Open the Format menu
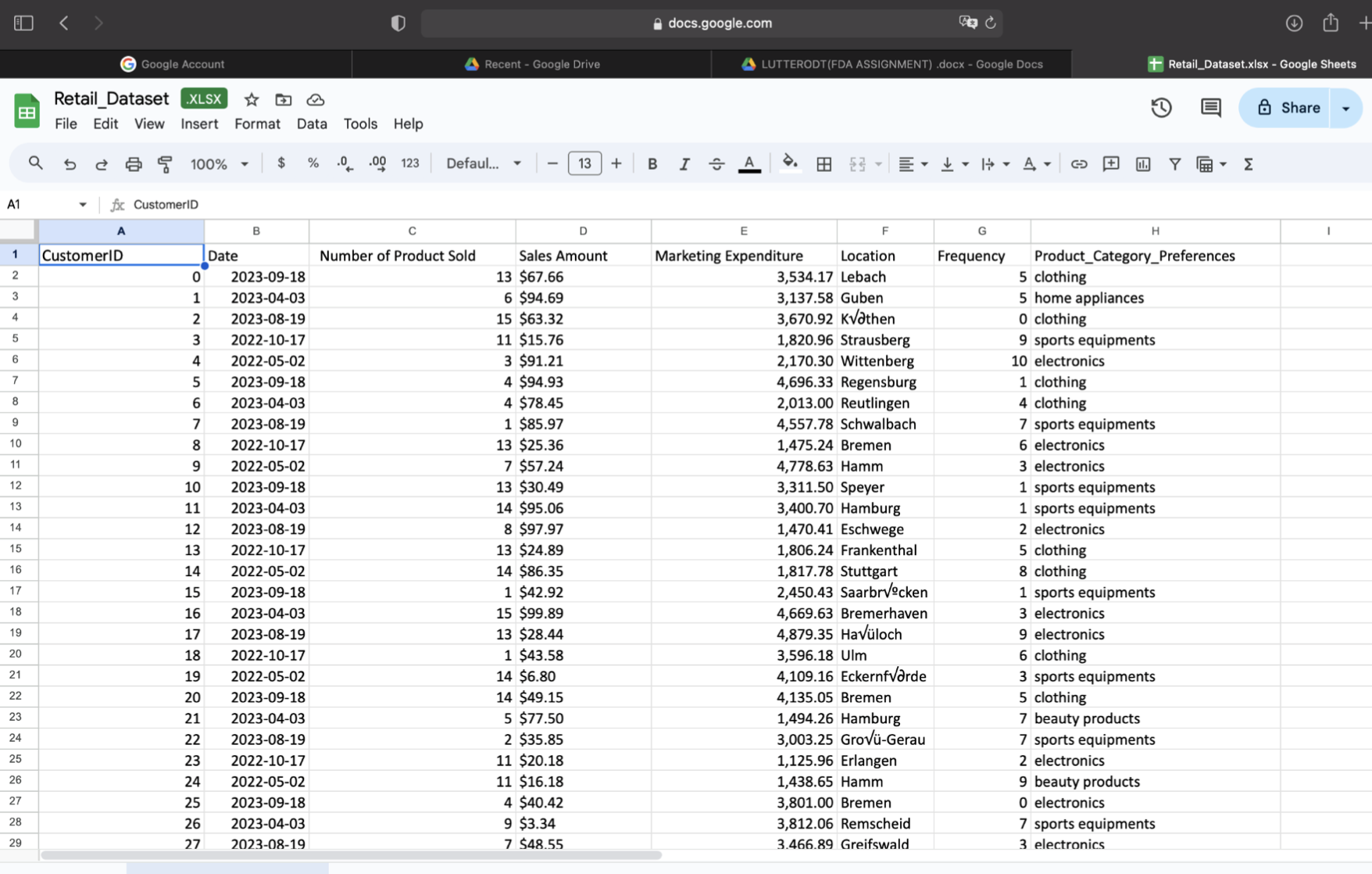The width and height of the screenshot is (1372, 874). [x=257, y=124]
